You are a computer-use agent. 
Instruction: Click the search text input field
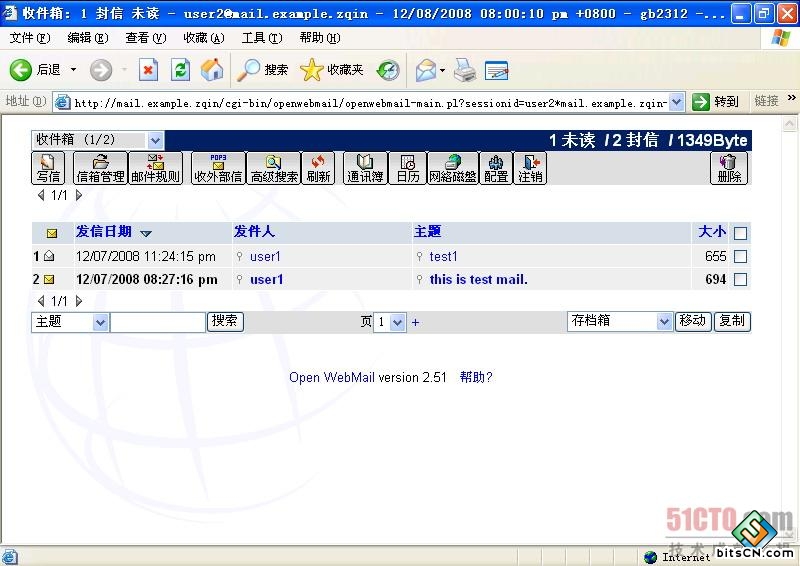tap(158, 323)
